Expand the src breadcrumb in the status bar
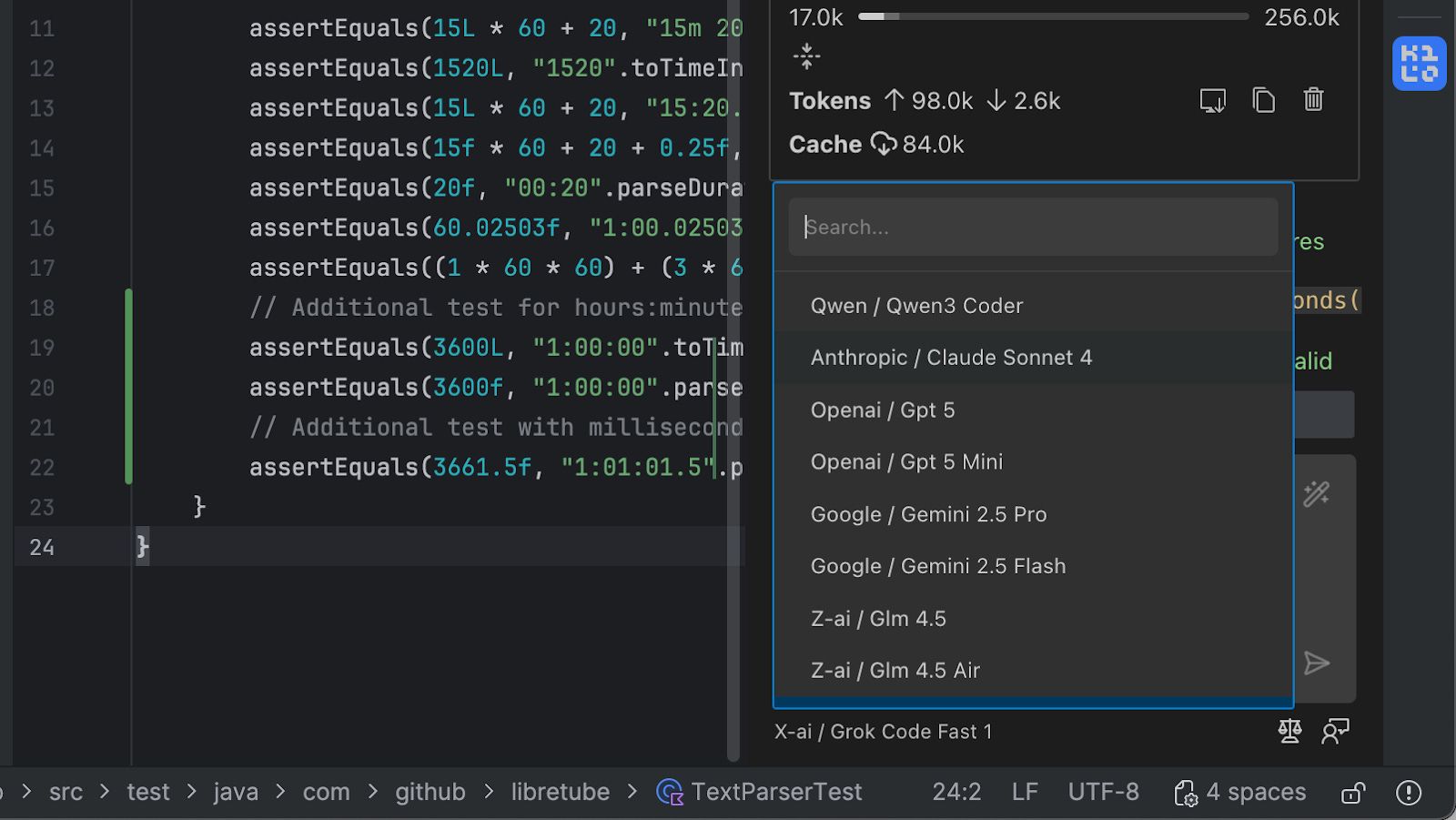This screenshot has width=1456, height=820. [66, 792]
